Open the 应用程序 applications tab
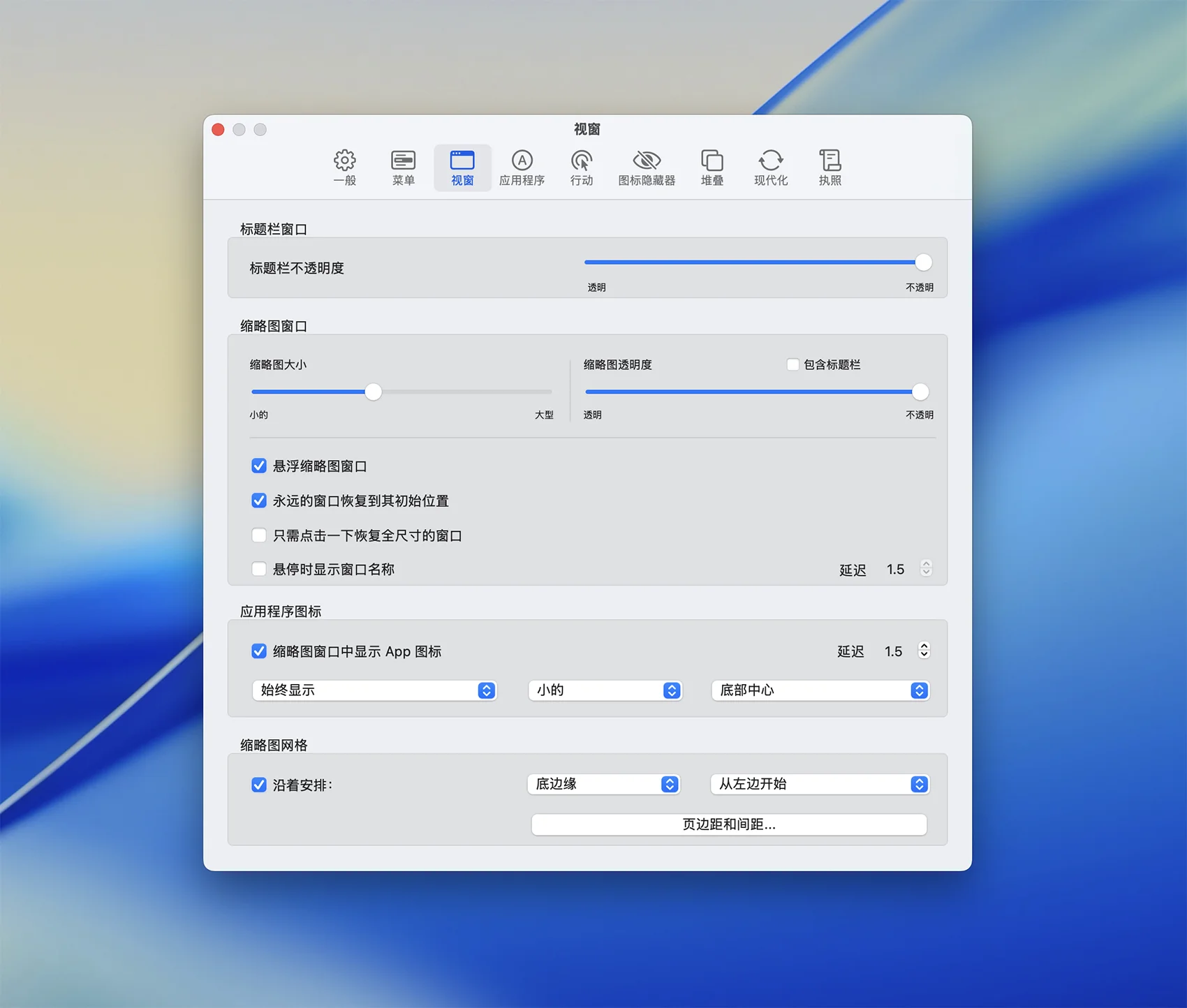 coord(522,168)
